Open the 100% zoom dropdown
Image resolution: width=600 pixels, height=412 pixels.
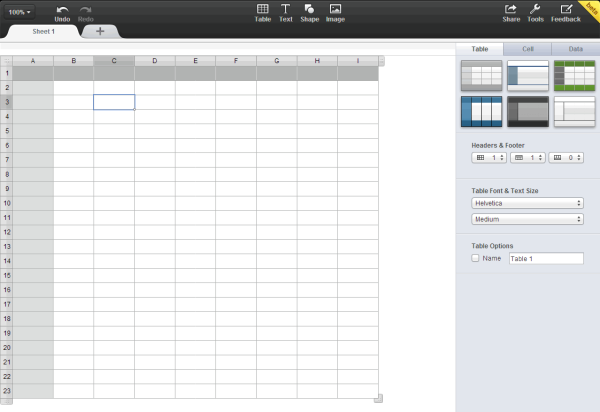coord(19,12)
